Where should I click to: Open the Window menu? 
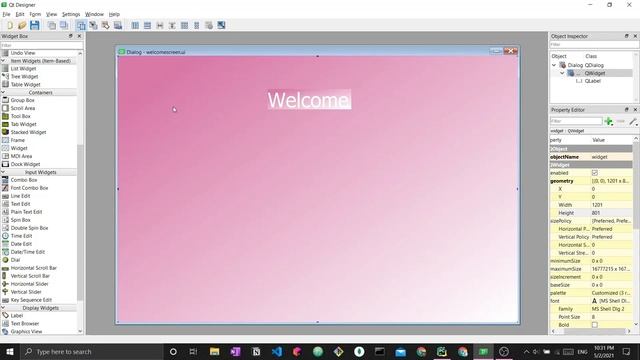94,14
